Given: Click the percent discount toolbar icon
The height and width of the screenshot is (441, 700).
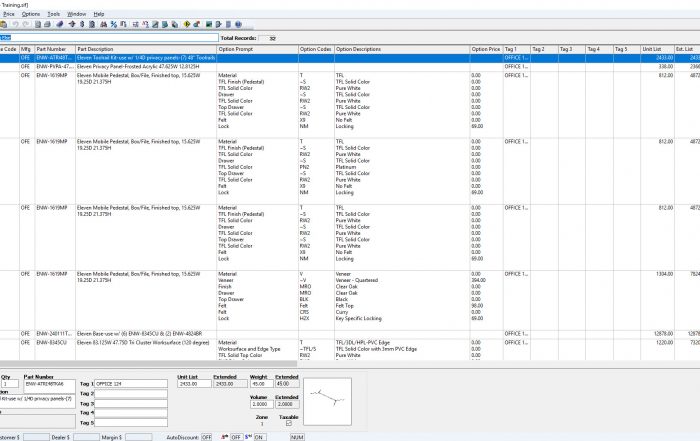Looking at the screenshot, I should 114,24.
